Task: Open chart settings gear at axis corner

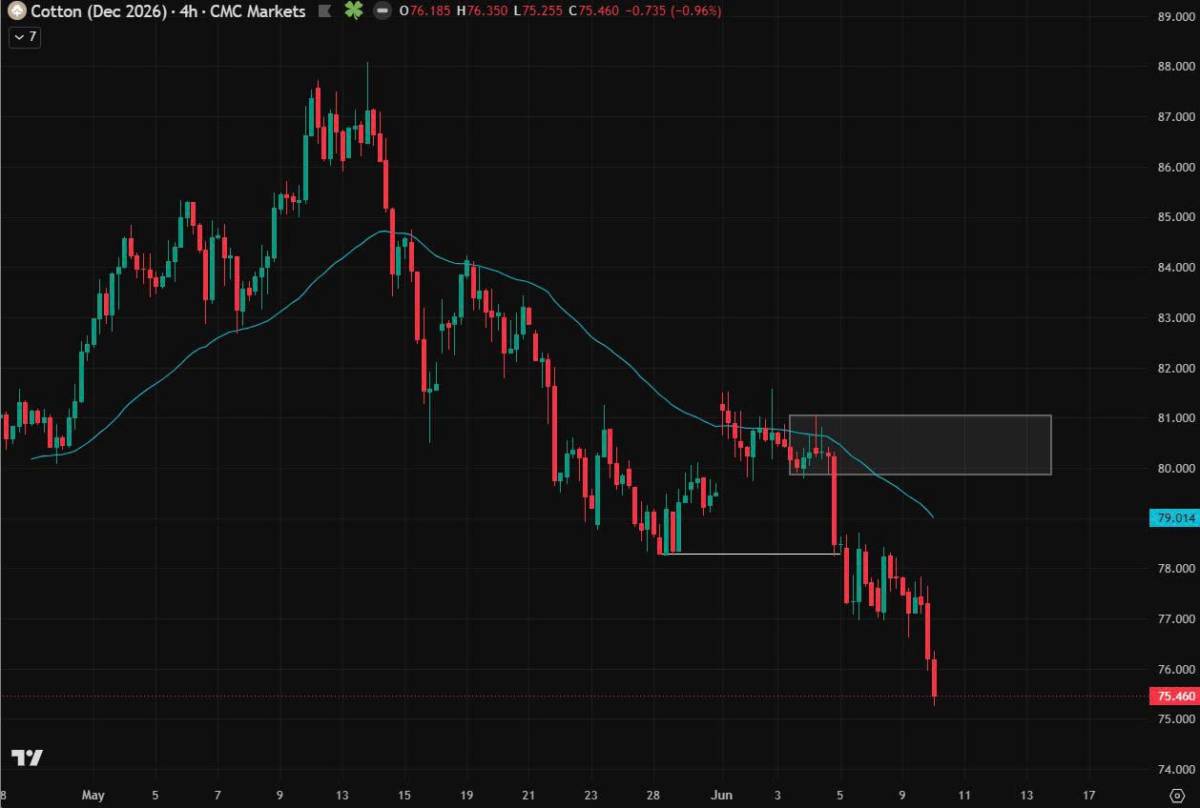Action: [x=1177, y=796]
